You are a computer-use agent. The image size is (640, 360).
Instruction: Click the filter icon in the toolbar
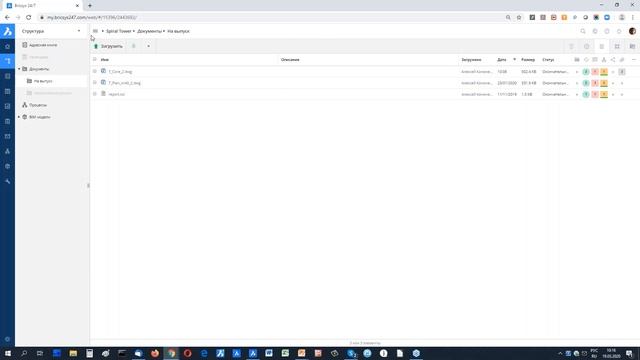pyautogui.click(x=571, y=47)
